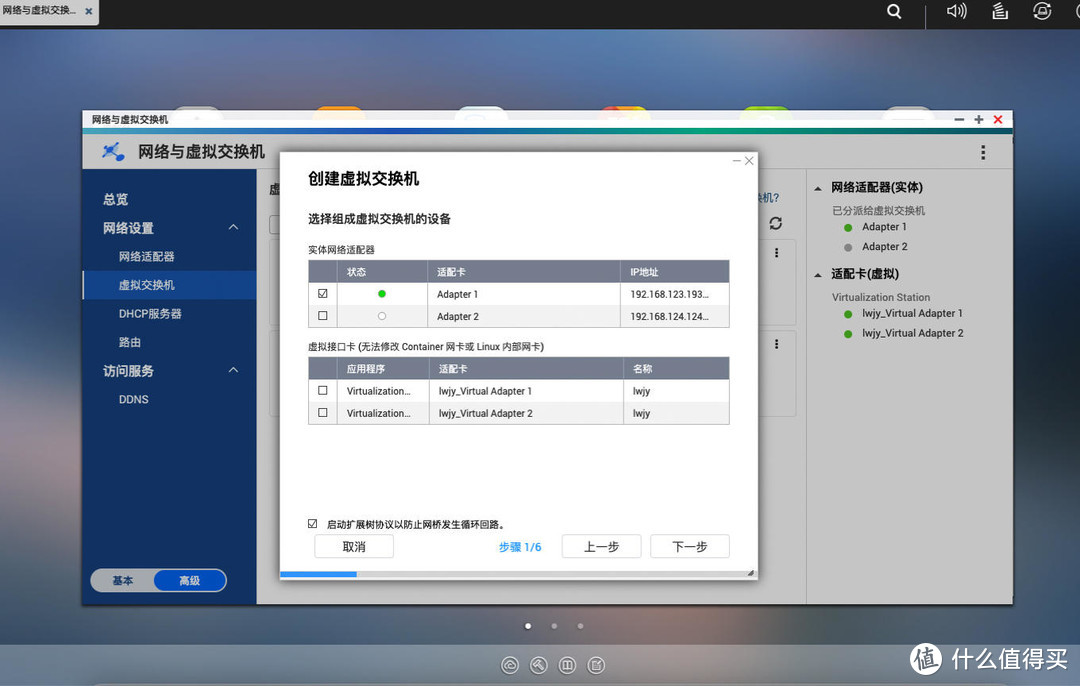Open 路由 sidebar item
1080x686 pixels.
(130, 342)
